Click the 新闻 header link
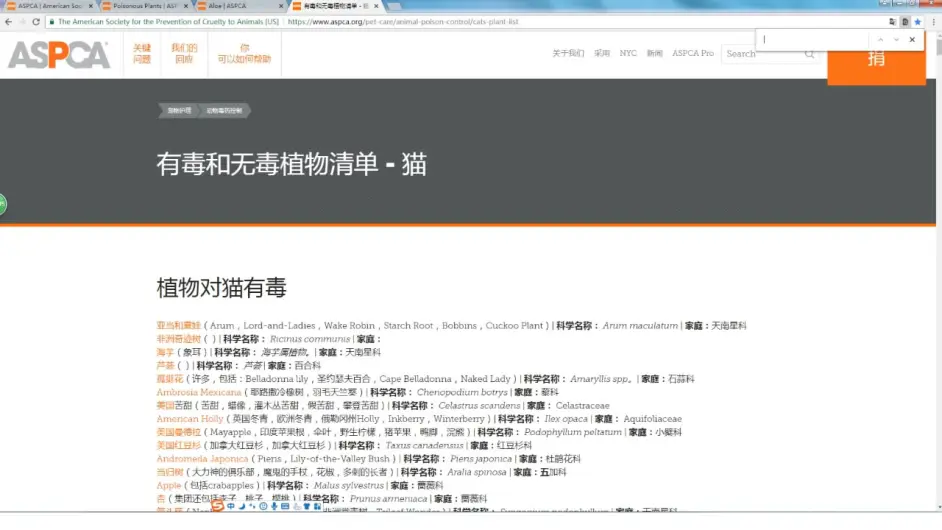Image resolution: width=942 pixels, height=530 pixels. point(654,53)
